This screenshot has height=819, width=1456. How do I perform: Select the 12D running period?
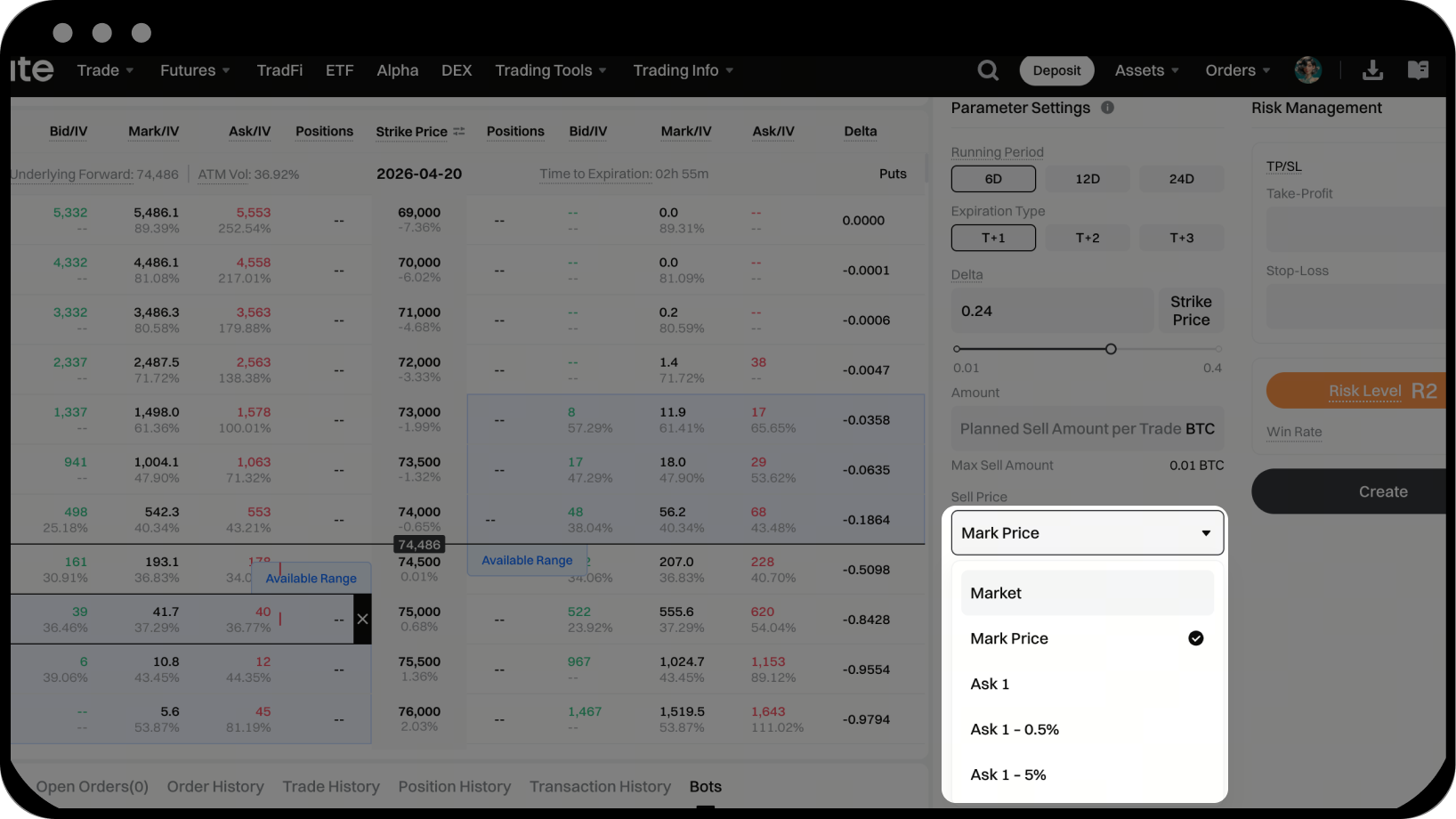1087,179
